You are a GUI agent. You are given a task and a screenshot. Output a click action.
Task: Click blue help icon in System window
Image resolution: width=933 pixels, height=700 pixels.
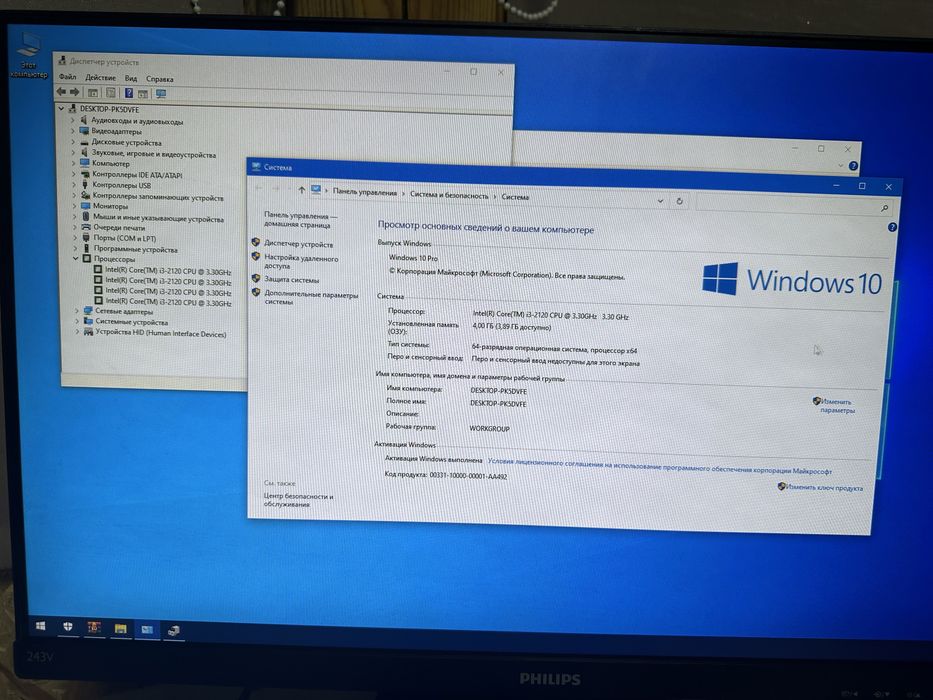click(x=892, y=227)
